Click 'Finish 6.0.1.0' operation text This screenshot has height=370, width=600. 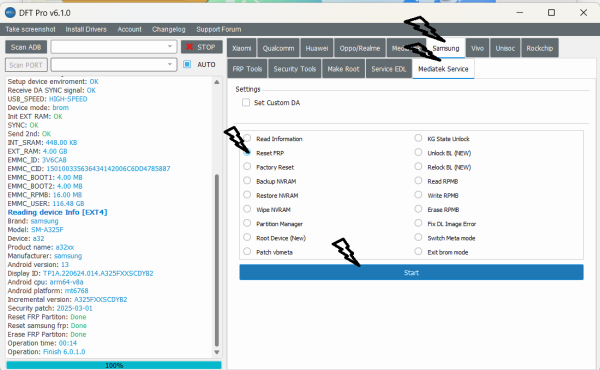point(64,352)
